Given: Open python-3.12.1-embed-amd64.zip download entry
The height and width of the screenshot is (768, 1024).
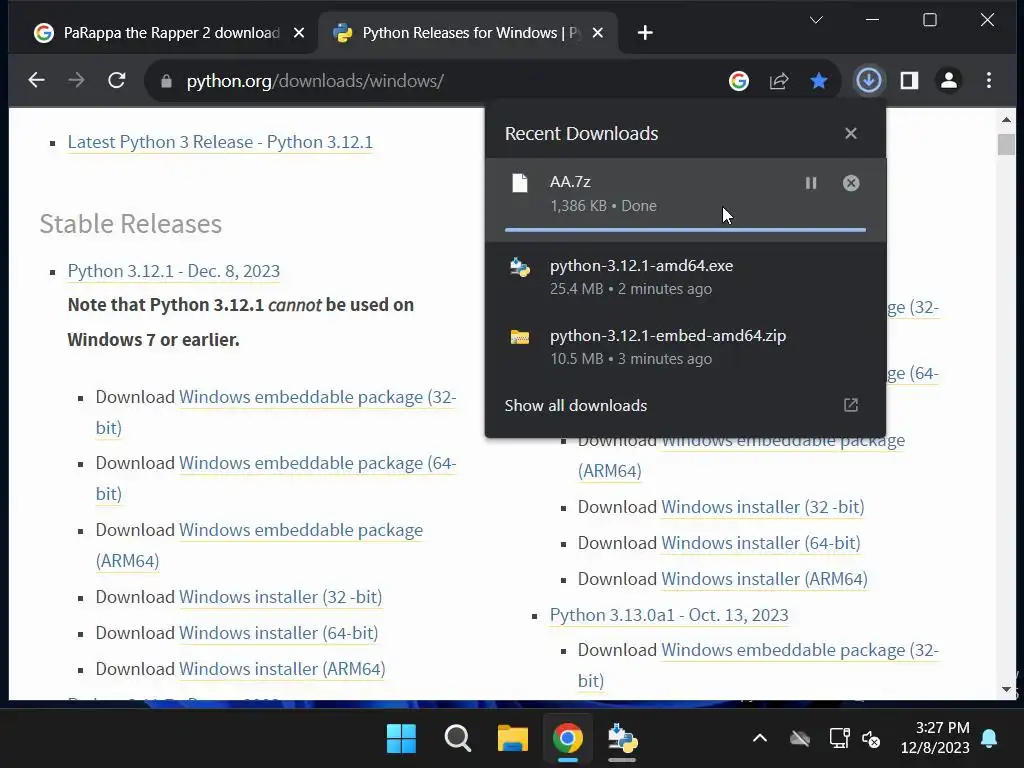Looking at the screenshot, I should [685, 347].
